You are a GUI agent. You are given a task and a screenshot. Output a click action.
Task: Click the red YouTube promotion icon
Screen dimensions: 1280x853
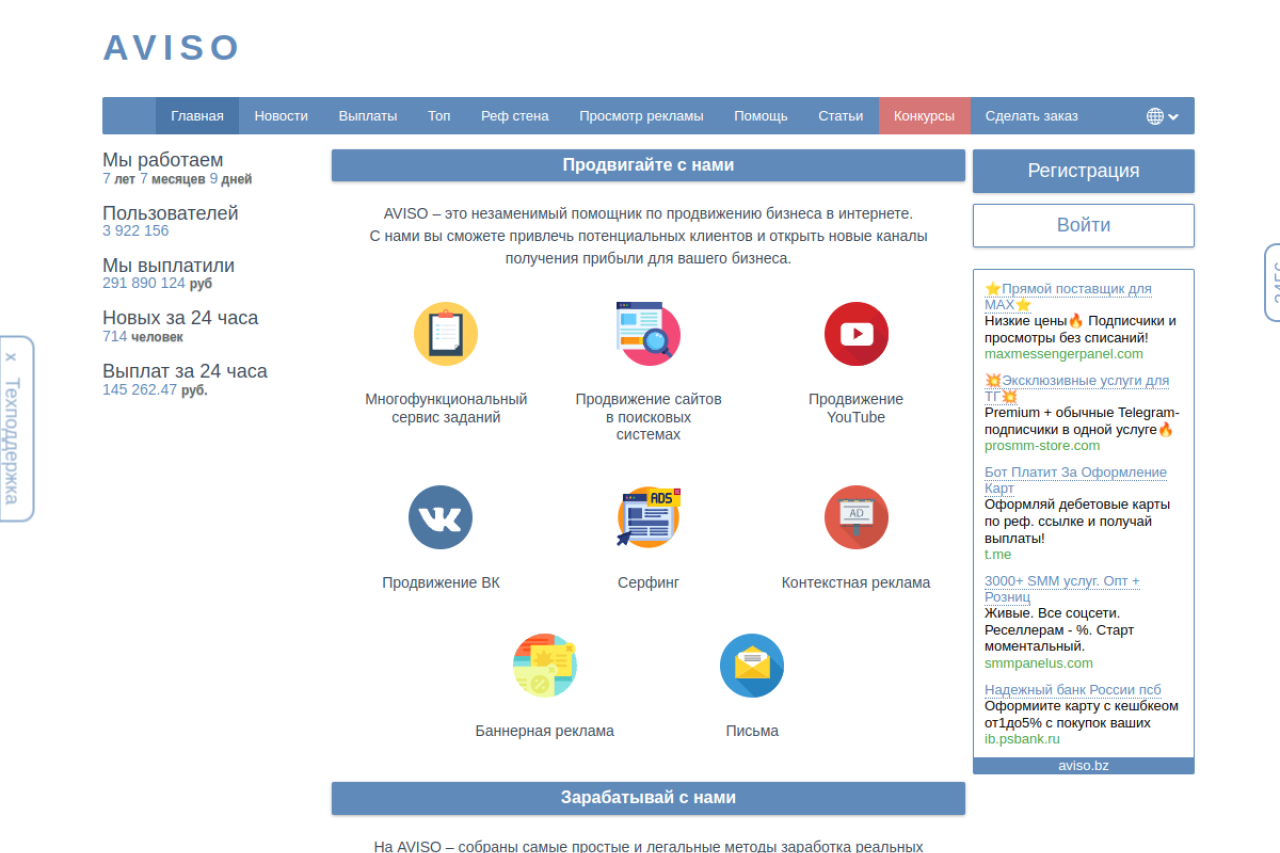pyautogui.click(x=856, y=334)
